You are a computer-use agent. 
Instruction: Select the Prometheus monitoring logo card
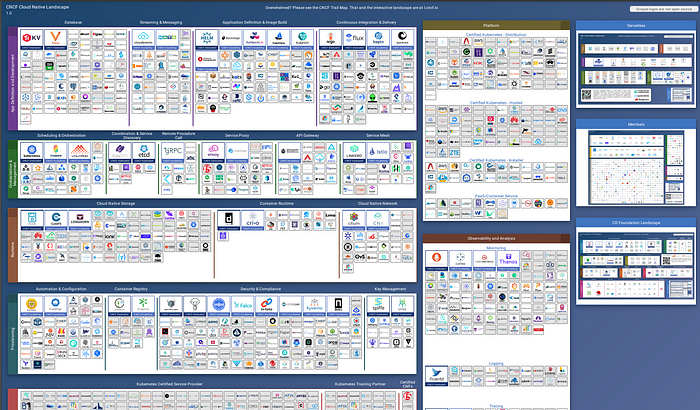click(x=436, y=260)
